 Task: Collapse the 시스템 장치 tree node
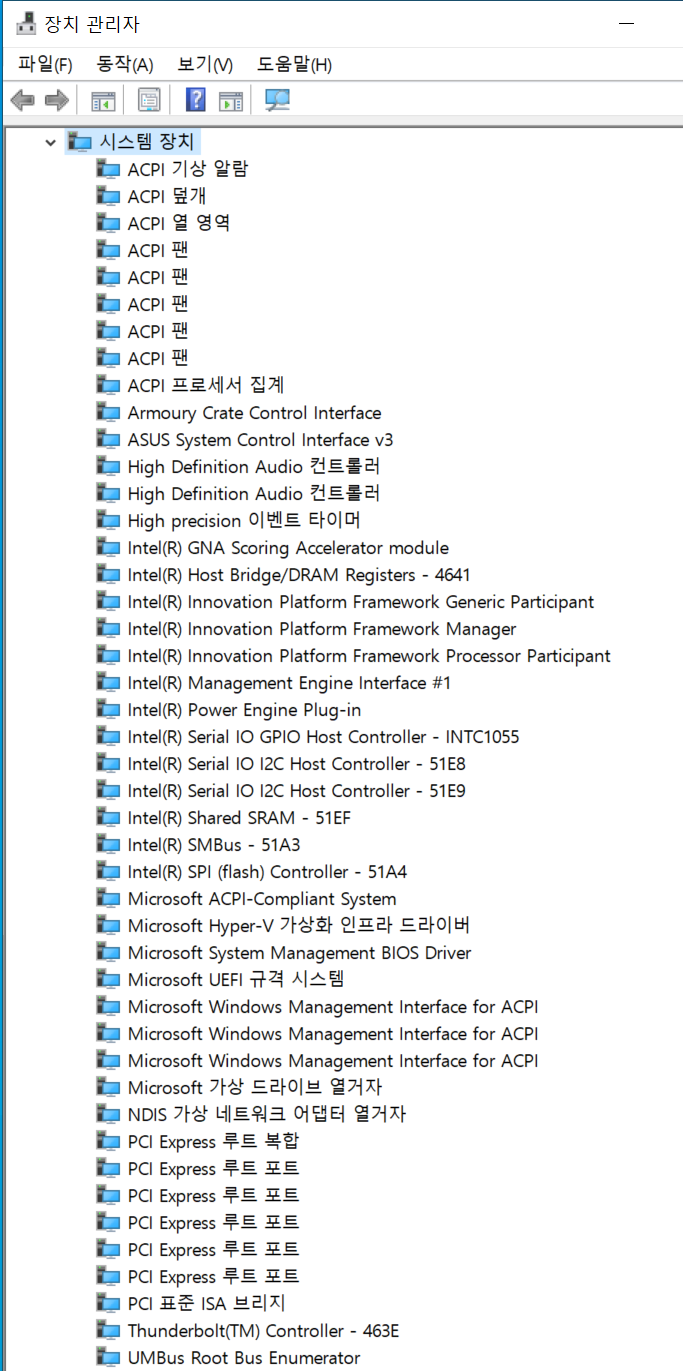51,143
